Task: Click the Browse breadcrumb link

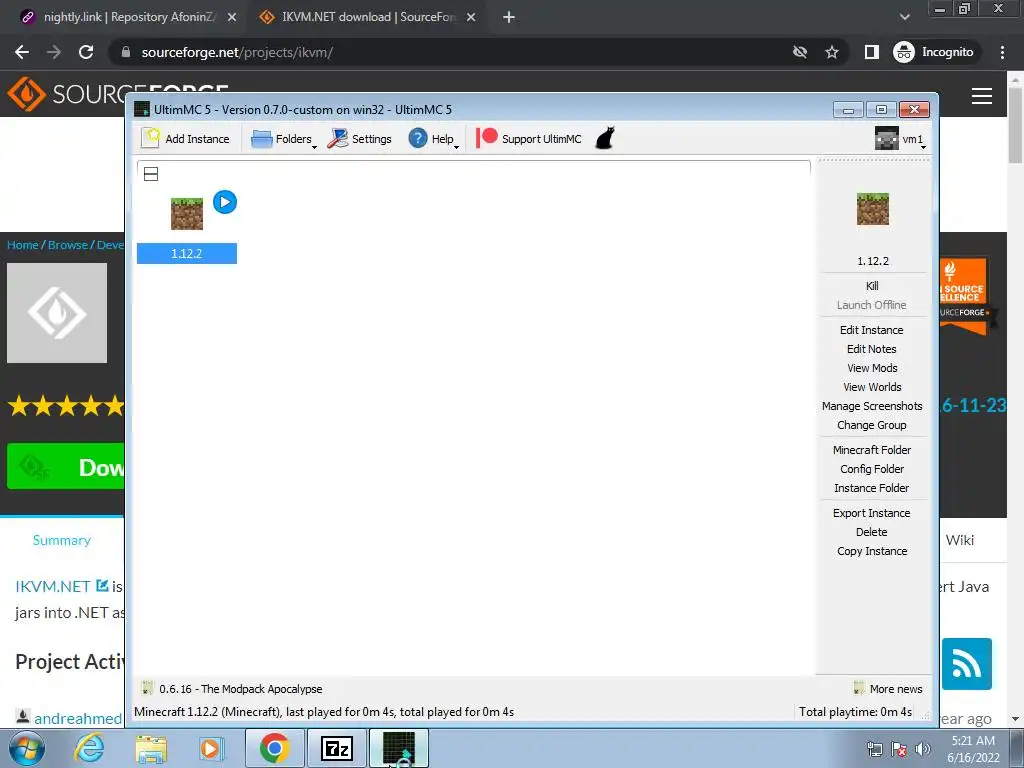Action: coord(68,245)
